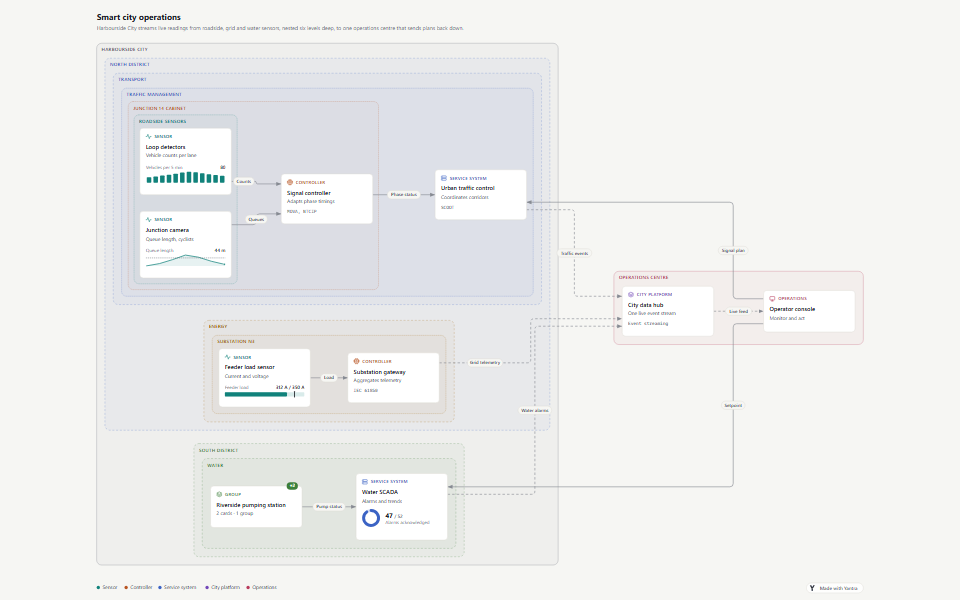Click the Harbourside City group label
The width and height of the screenshot is (960, 600).
(125, 49)
